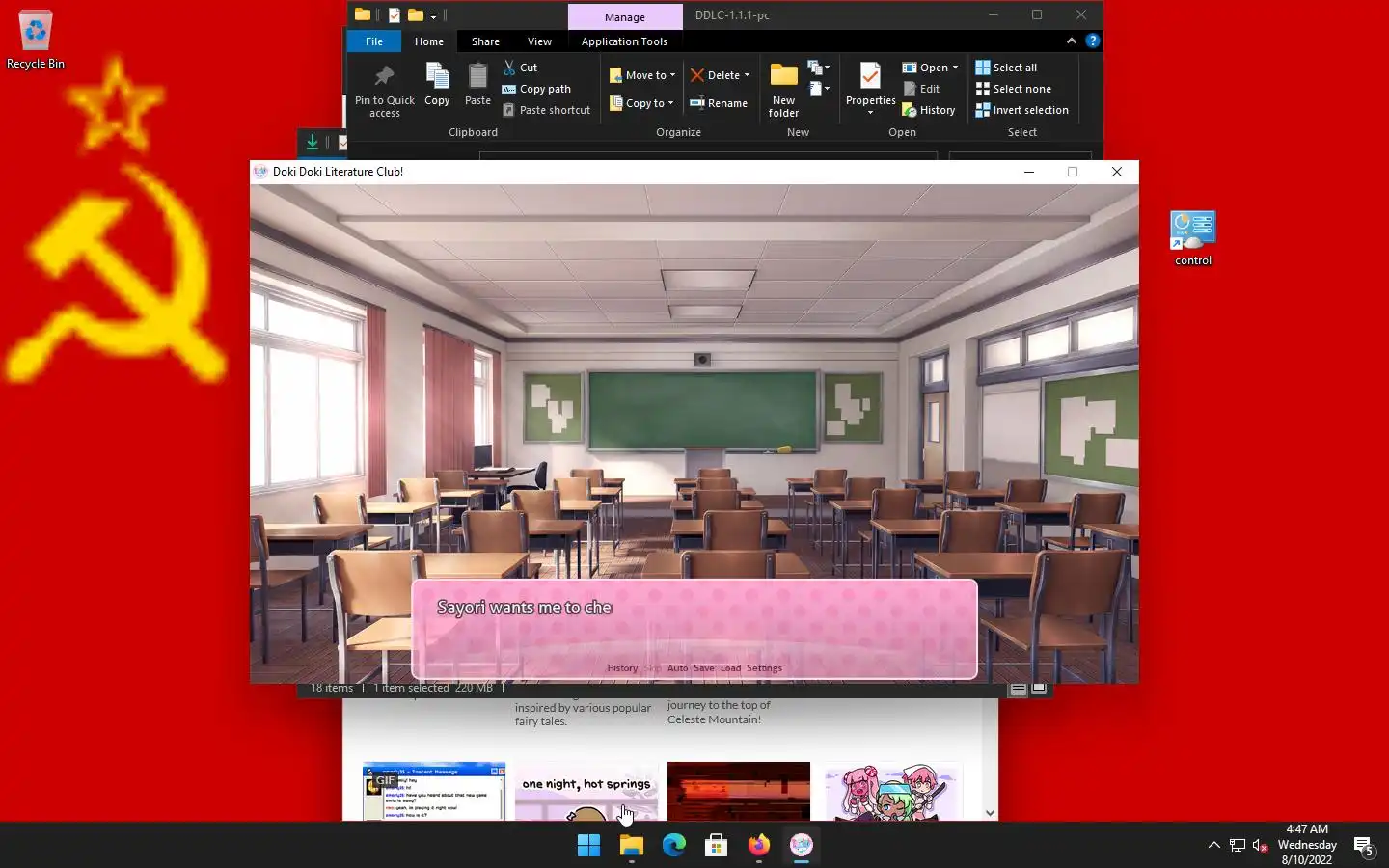1389x868 pixels.
Task: Open History in the game textbox
Action: click(622, 668)
